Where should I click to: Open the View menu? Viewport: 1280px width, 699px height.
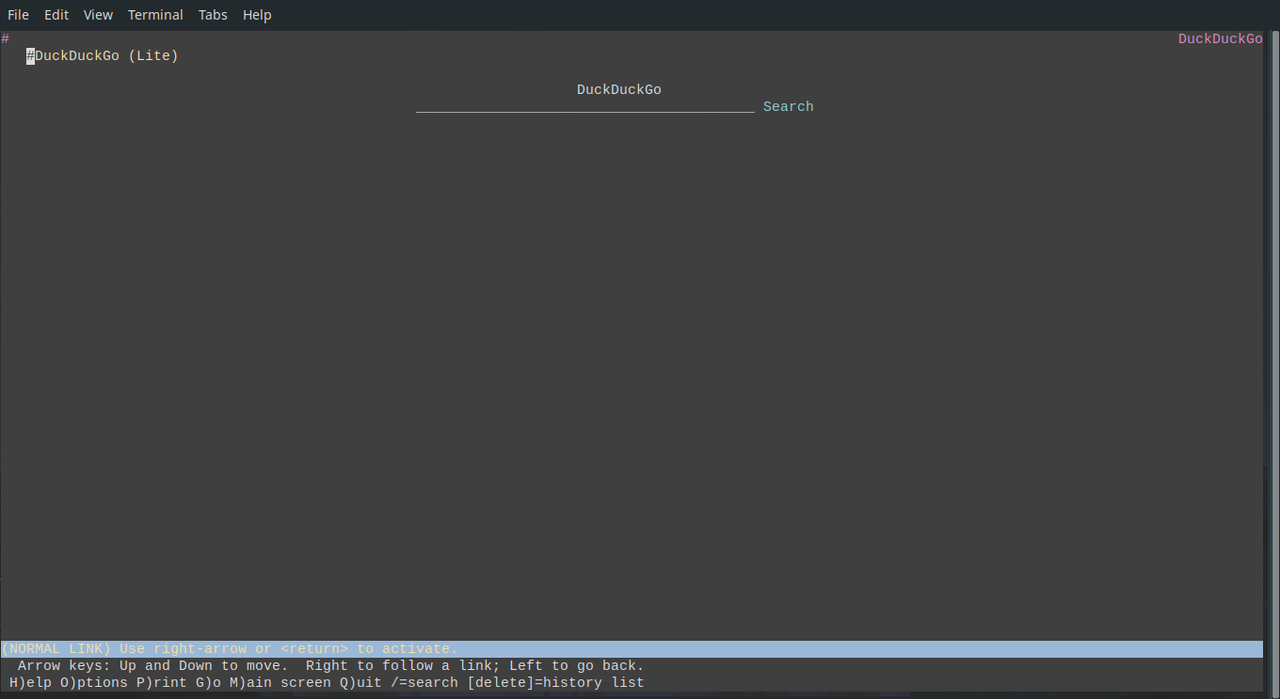click(98, 15)
